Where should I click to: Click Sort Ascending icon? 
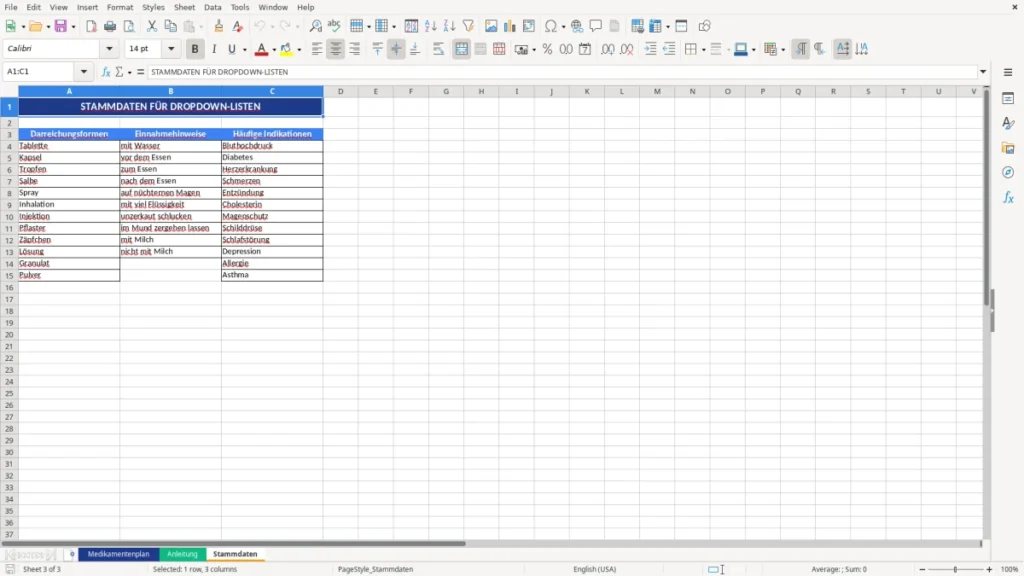pyautogui.click(x=430, y=26)
